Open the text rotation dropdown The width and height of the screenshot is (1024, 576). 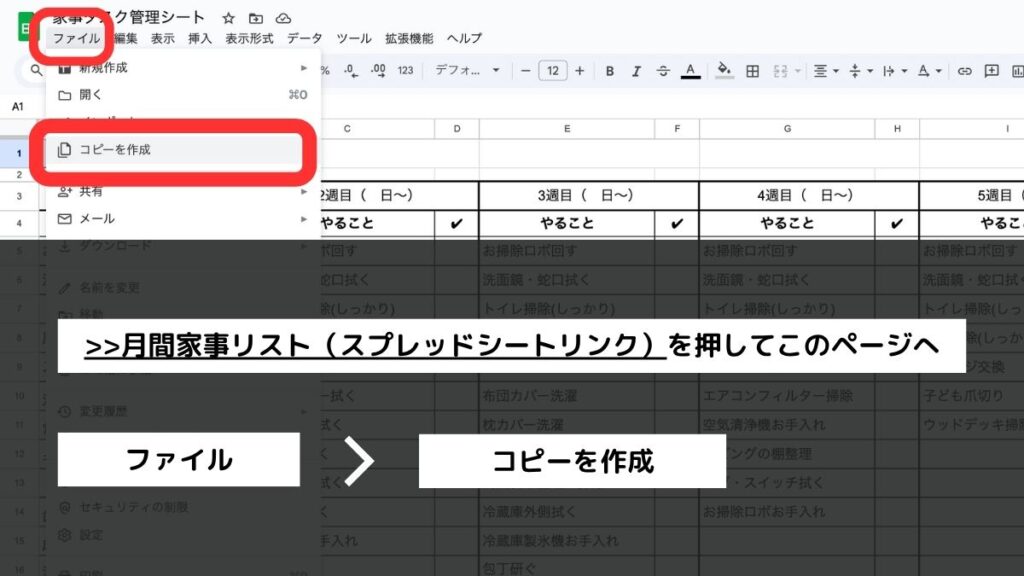[x=929, y=71]
